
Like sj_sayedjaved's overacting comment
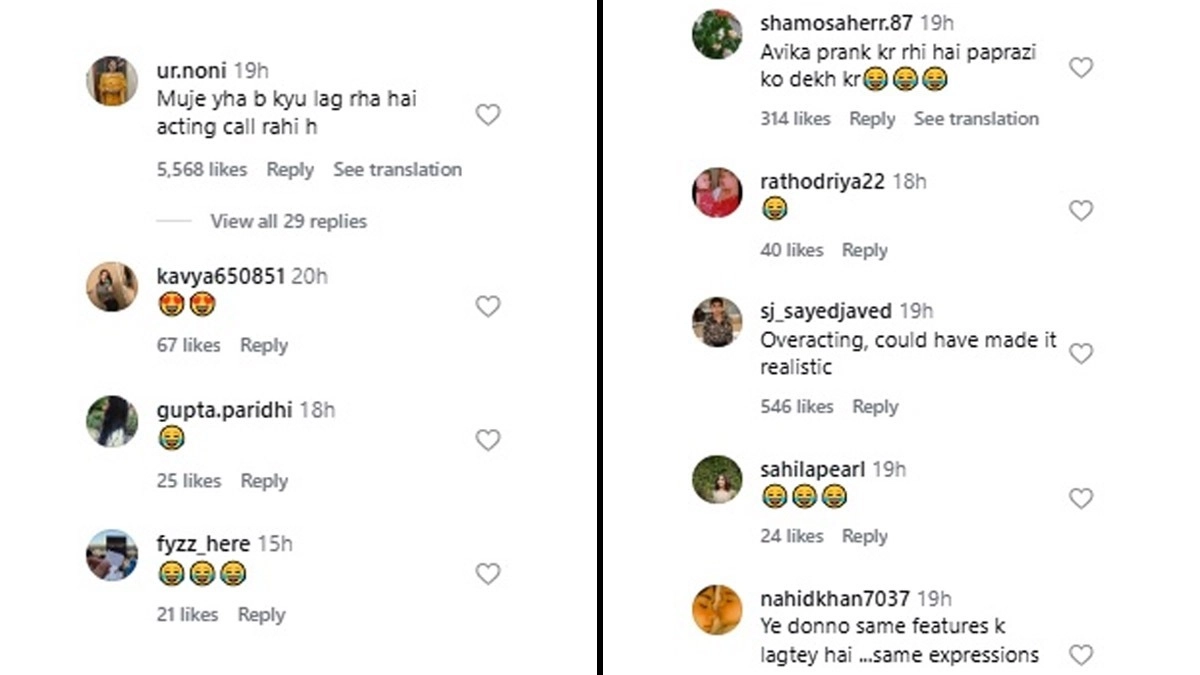point(1080,354)
